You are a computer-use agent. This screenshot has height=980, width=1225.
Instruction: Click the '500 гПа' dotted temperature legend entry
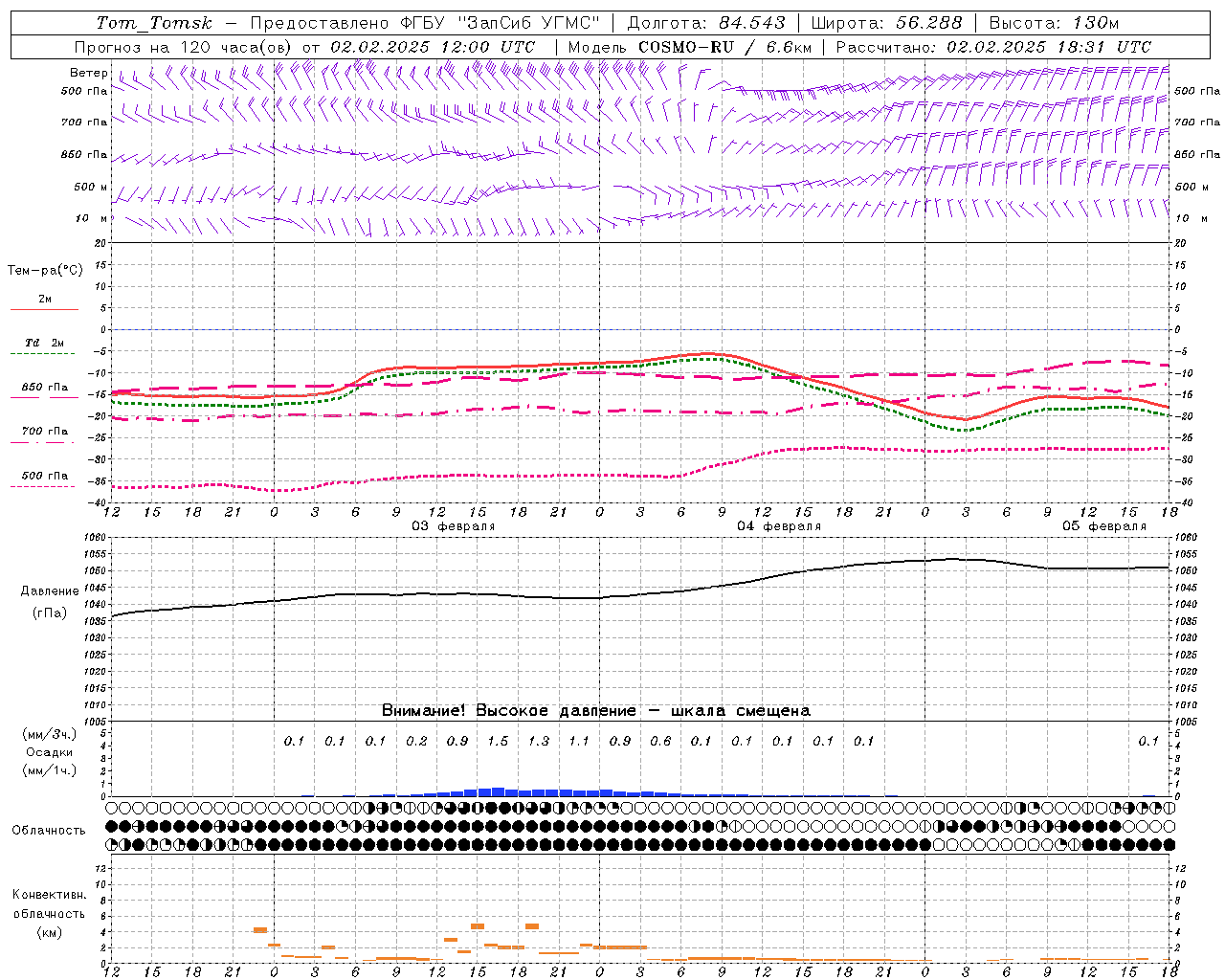(x=44, y=480)
